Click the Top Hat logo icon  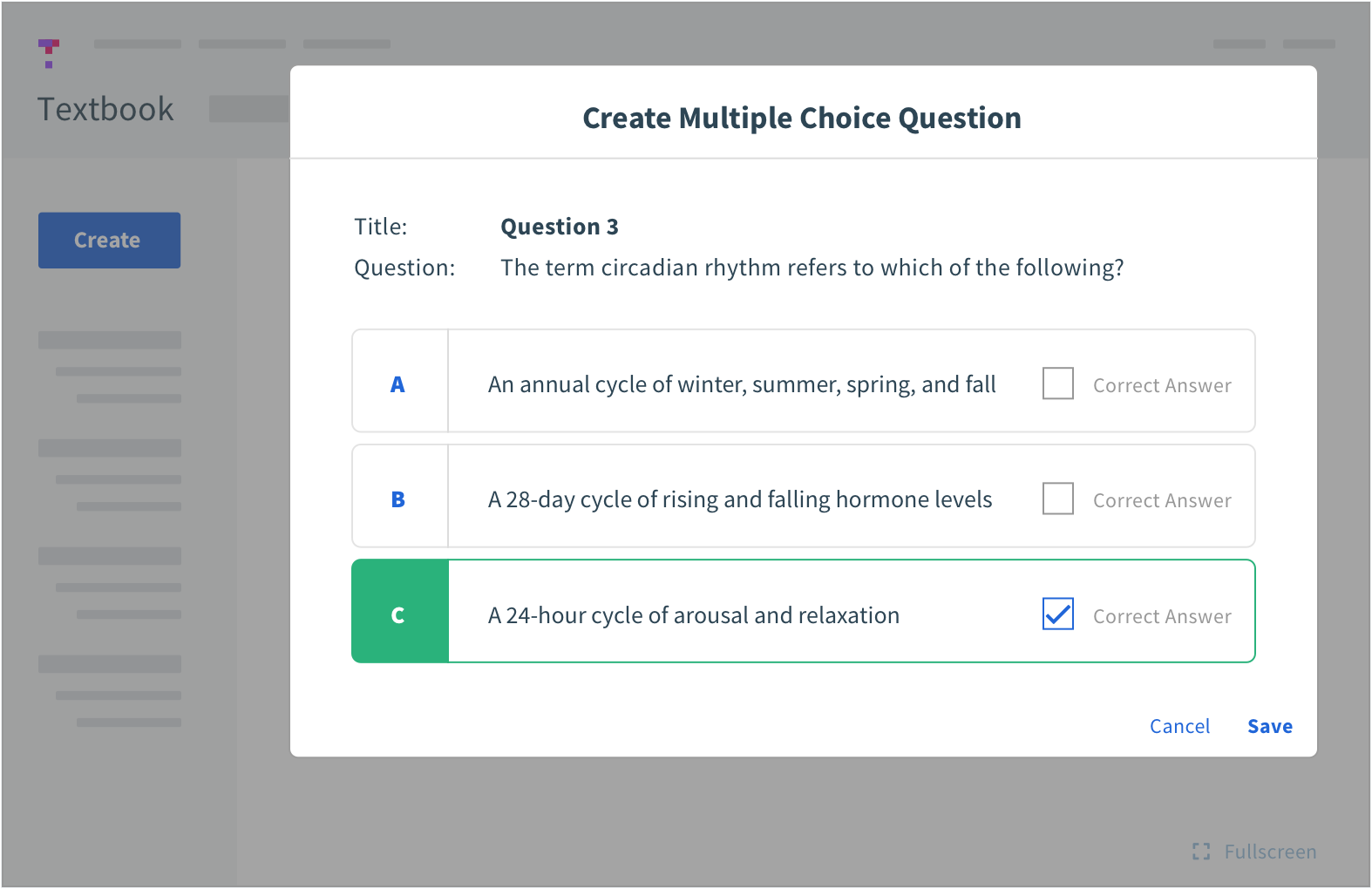coord(49,53)
